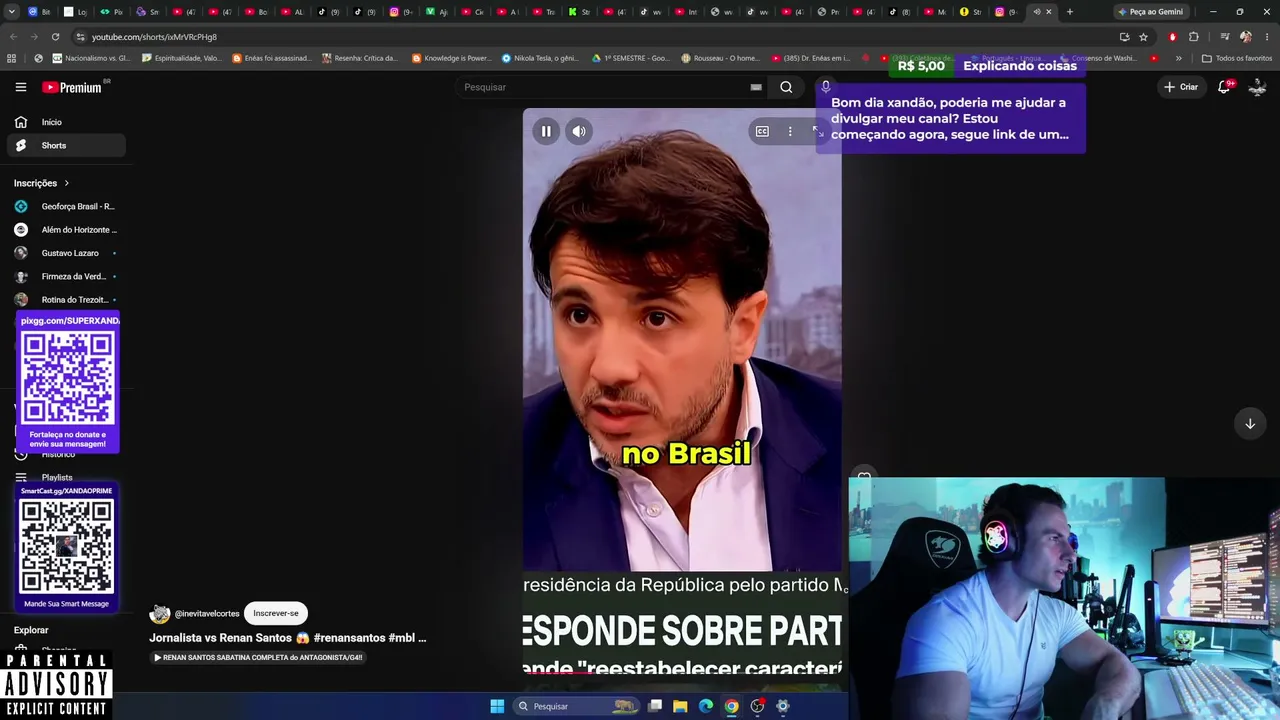Open the Rousseau - O home... bookmark
Screen dimensions: 1280x720
[721, 58]
